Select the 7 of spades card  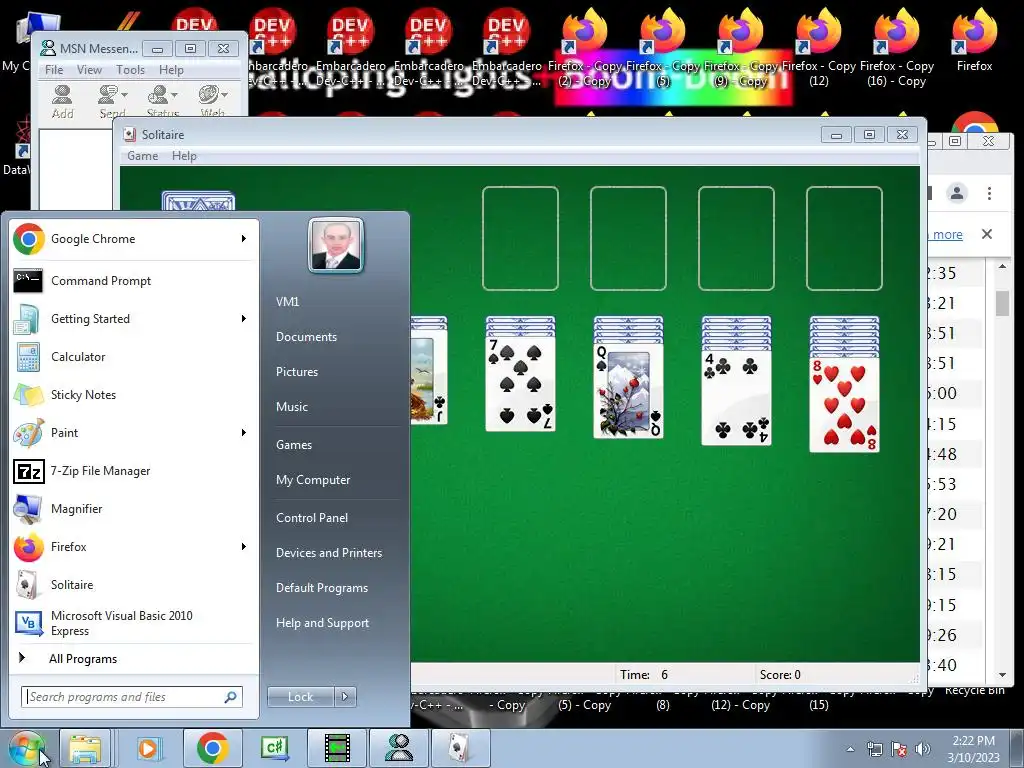(x=520, y=384)
